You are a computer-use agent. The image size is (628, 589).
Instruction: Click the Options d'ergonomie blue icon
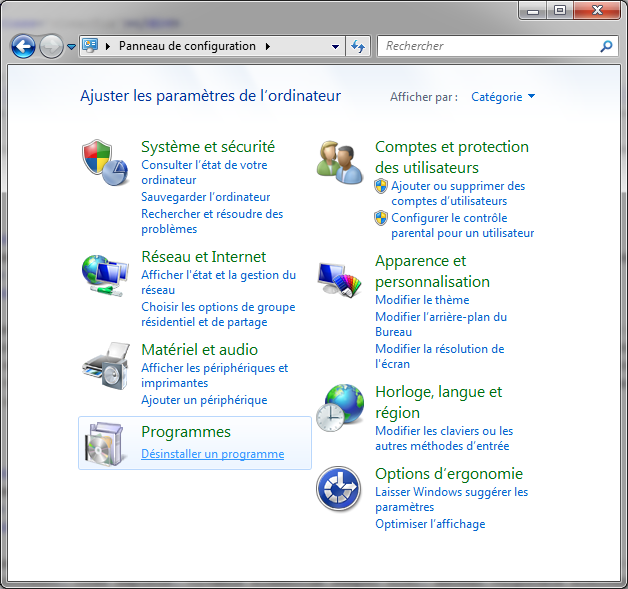(340, 489)
